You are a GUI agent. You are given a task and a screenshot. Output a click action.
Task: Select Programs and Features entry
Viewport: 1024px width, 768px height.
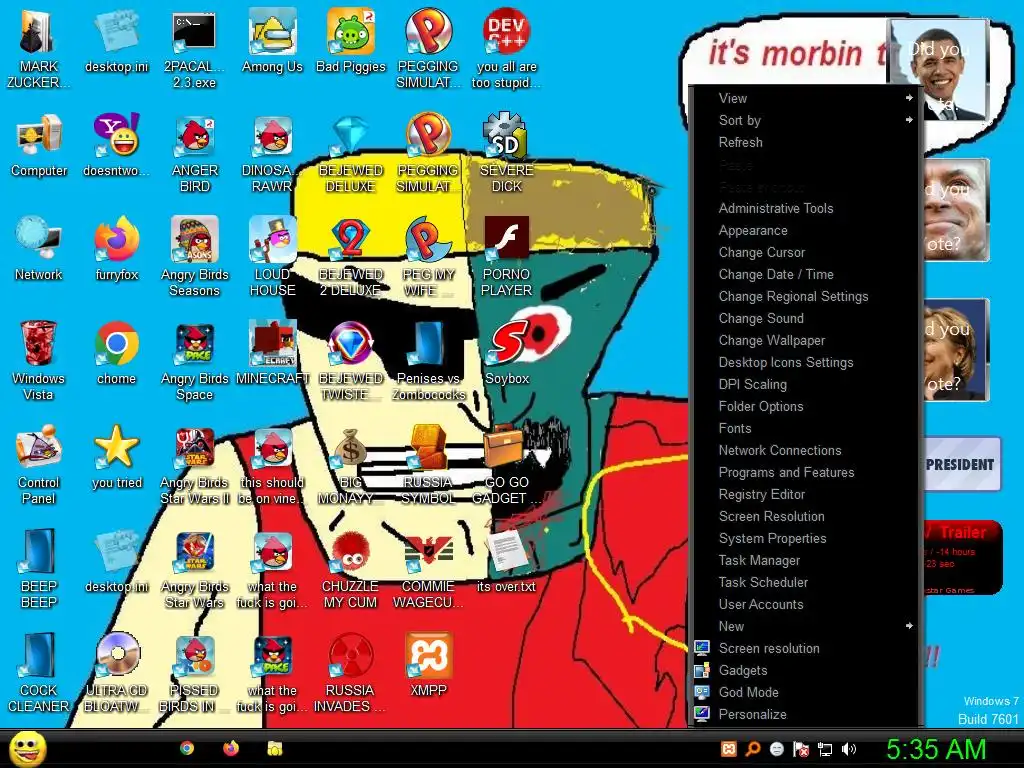[807, 472]
